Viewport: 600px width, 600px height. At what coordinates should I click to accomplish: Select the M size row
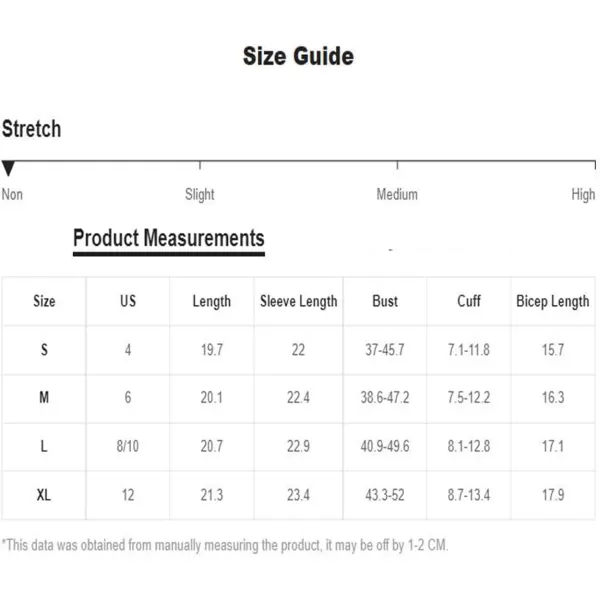44,398
